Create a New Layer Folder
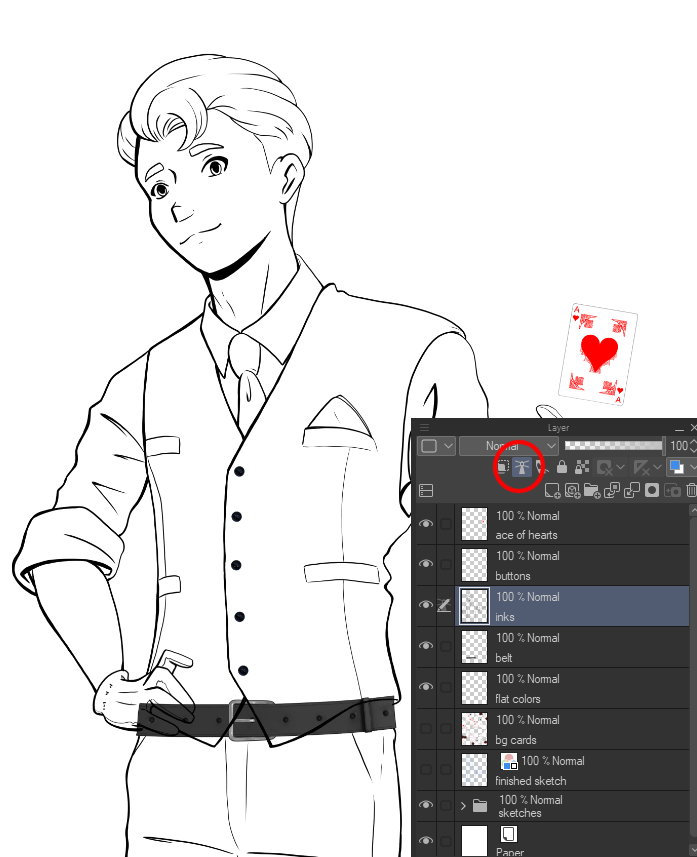 click(592, 490)
